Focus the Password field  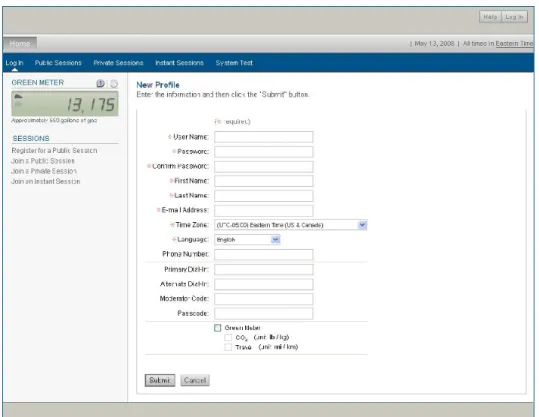[x=264, y=152]
